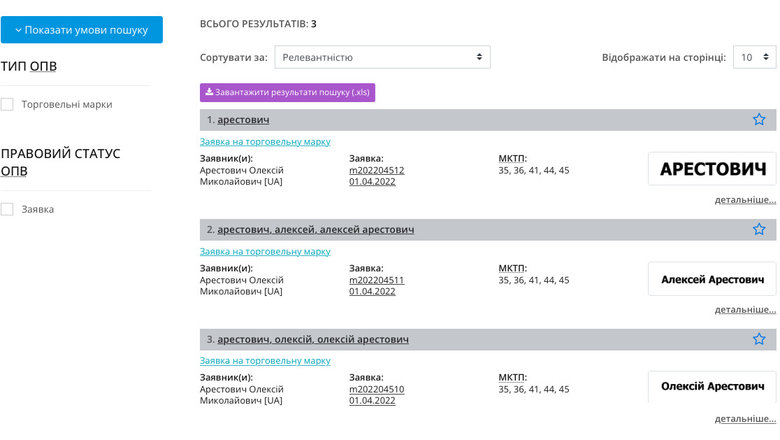This screenshot has height=440, width=780.
Task: View the Олексій Арестович trademark image
Action: (x=712, y=387)
